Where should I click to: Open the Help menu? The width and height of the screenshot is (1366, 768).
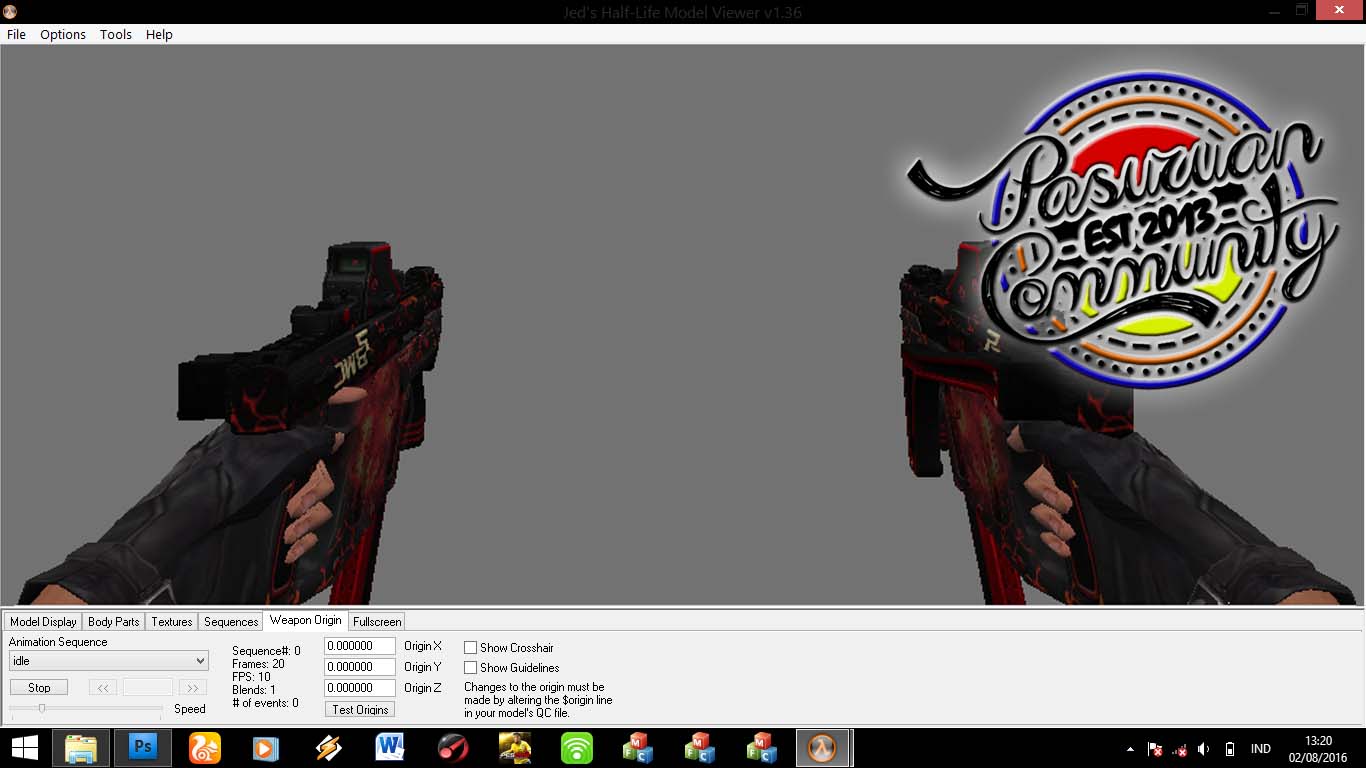(159, 34)
